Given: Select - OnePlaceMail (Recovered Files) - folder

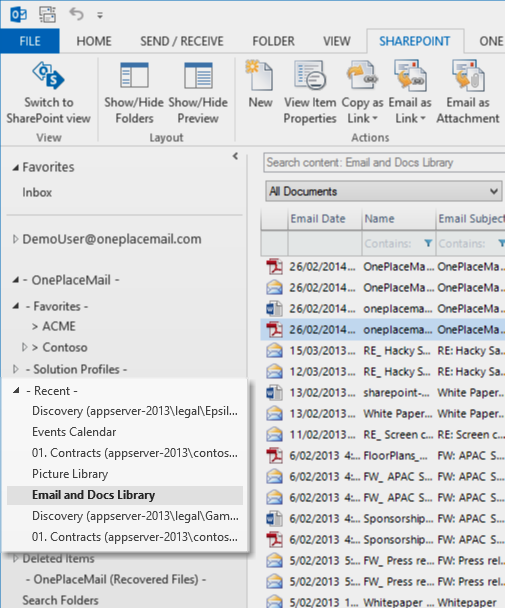Looking at the screenshot, I should pyautogui.click(x=116, y=579).
